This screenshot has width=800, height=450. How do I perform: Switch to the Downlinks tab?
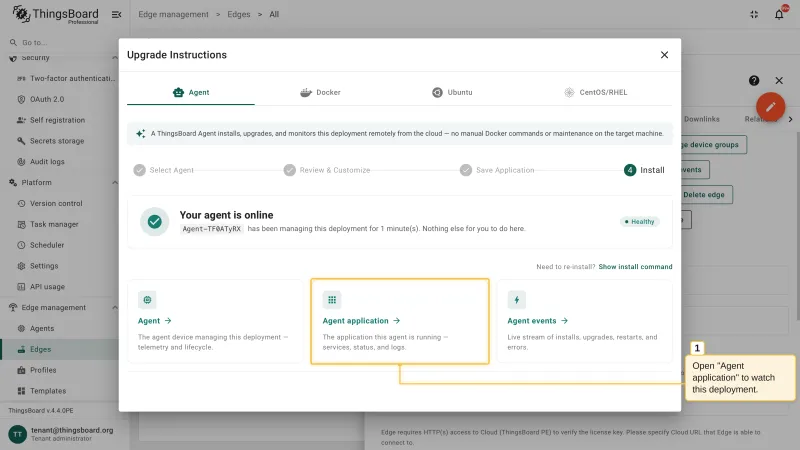coord(702,119)
